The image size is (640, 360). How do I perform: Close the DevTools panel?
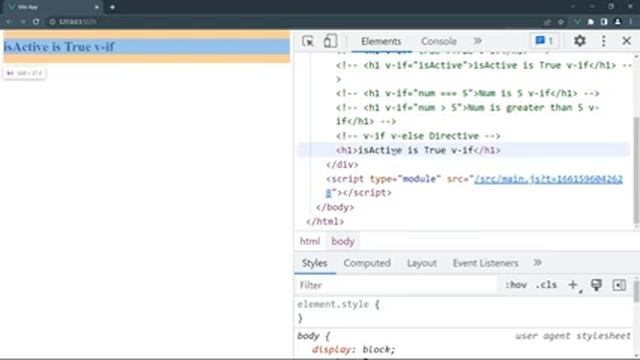coord(627,41)
